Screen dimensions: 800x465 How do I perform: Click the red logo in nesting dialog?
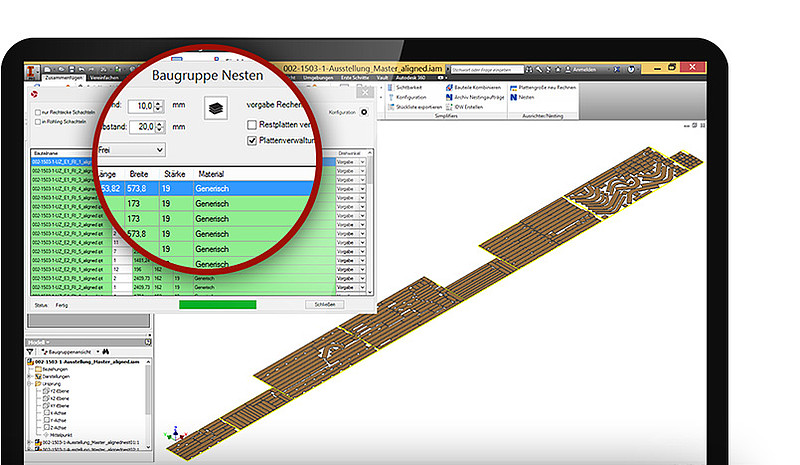click(x=35, y=94)
